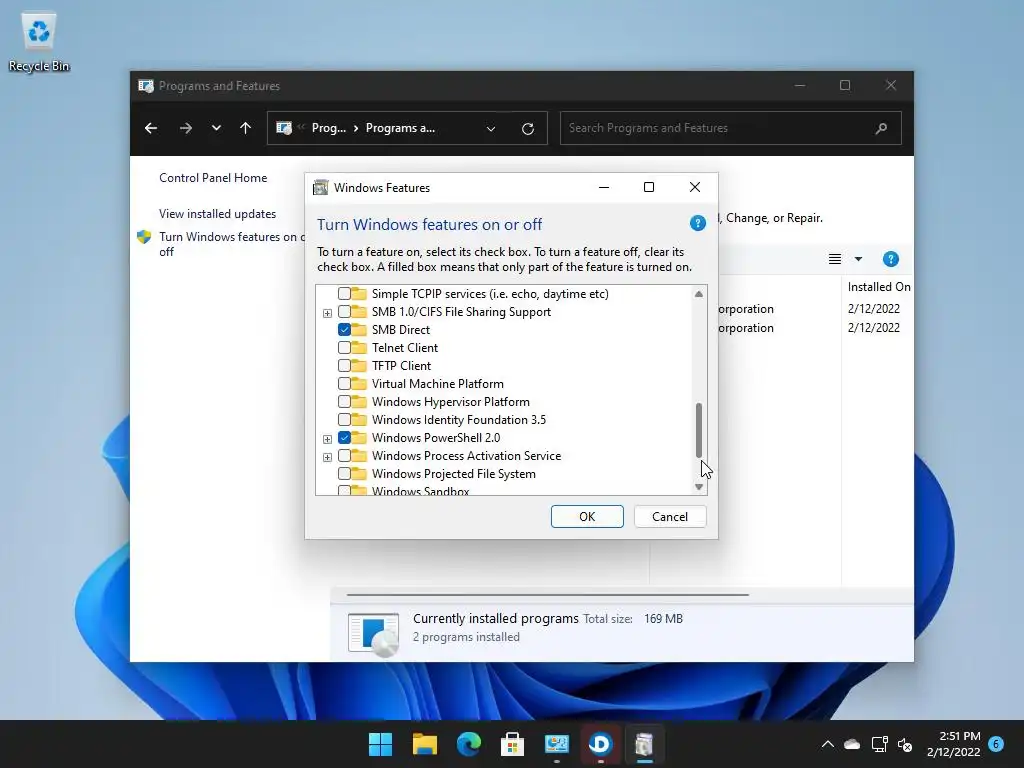1024x768 pixels.
Task: Click the up-one-level arrow in Programs and Features
Action: (246, 128)
